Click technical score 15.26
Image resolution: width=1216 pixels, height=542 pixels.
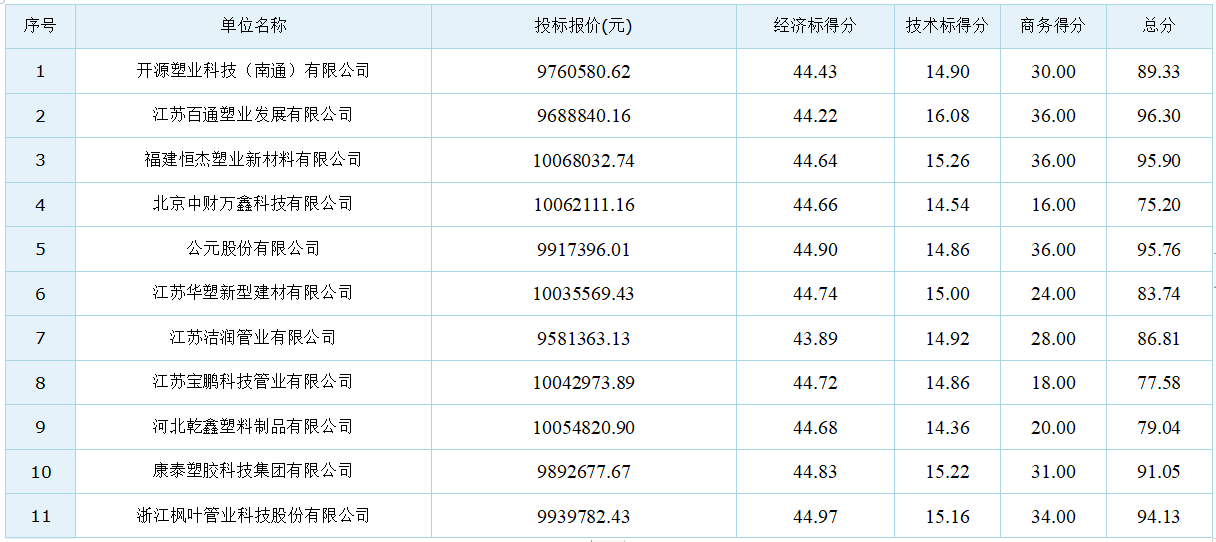click(947, 161)
